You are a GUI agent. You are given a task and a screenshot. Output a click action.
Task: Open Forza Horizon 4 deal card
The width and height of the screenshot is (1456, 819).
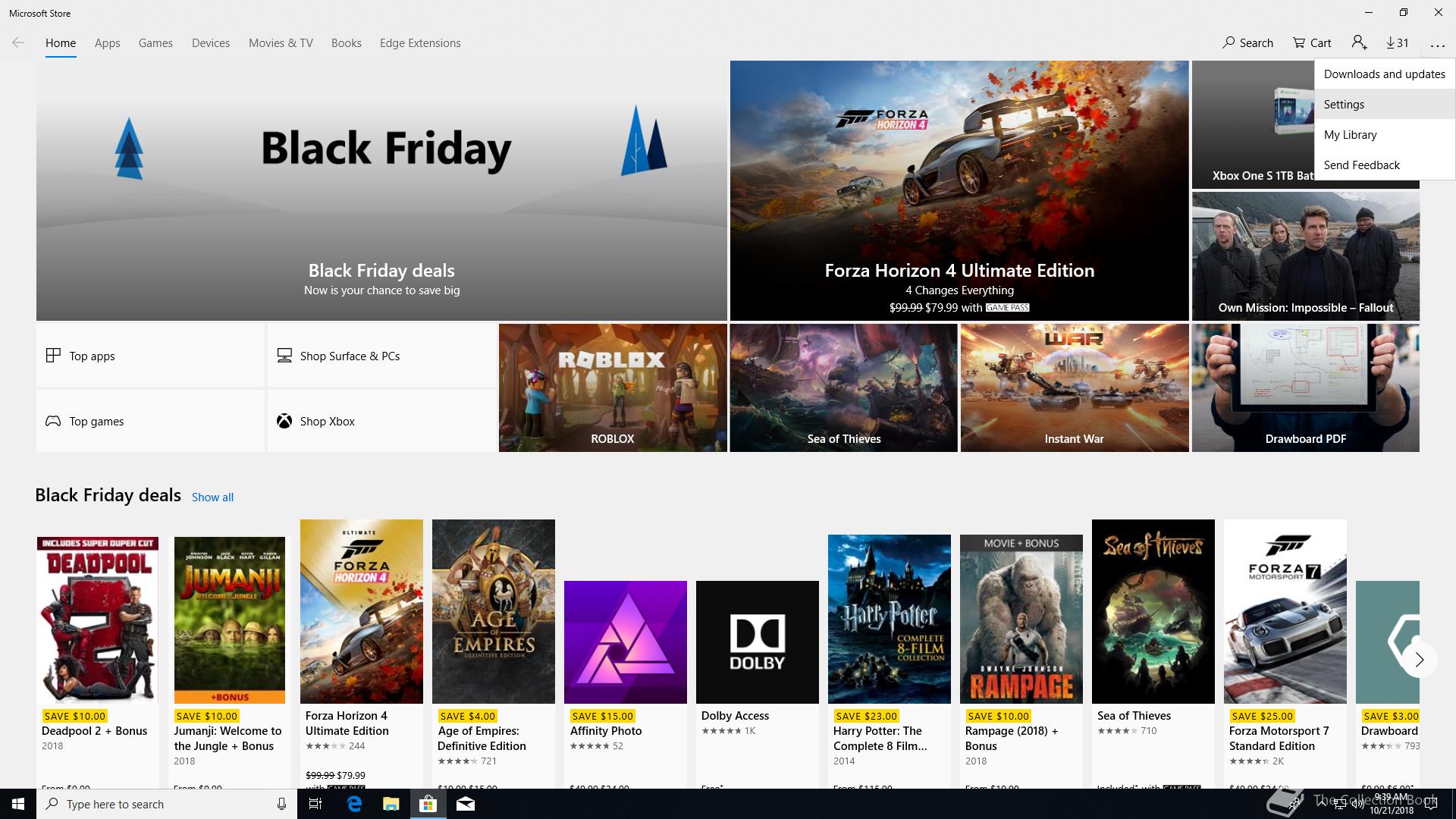pos(362,652)
